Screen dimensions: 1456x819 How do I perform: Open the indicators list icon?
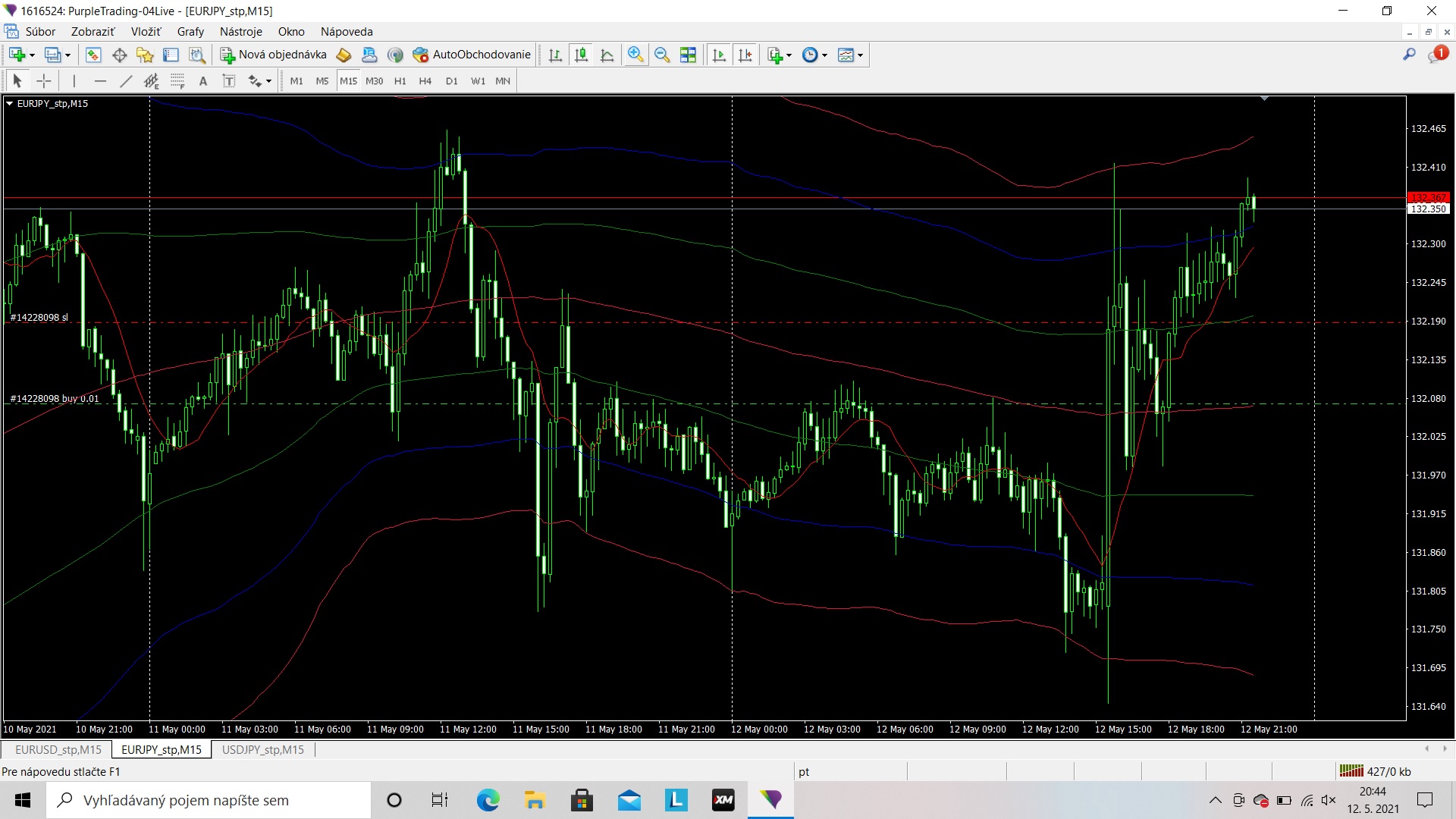coord(775,55)
